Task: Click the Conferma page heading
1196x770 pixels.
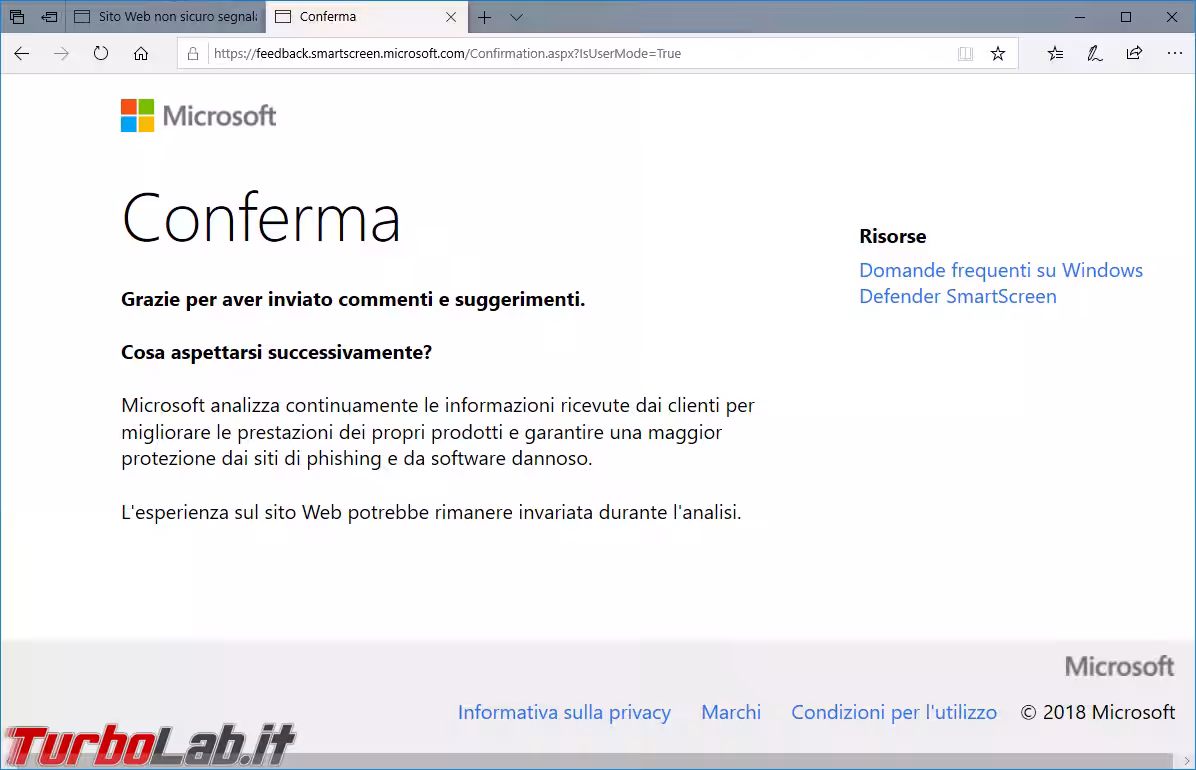Action: click(x=261, y=218)
